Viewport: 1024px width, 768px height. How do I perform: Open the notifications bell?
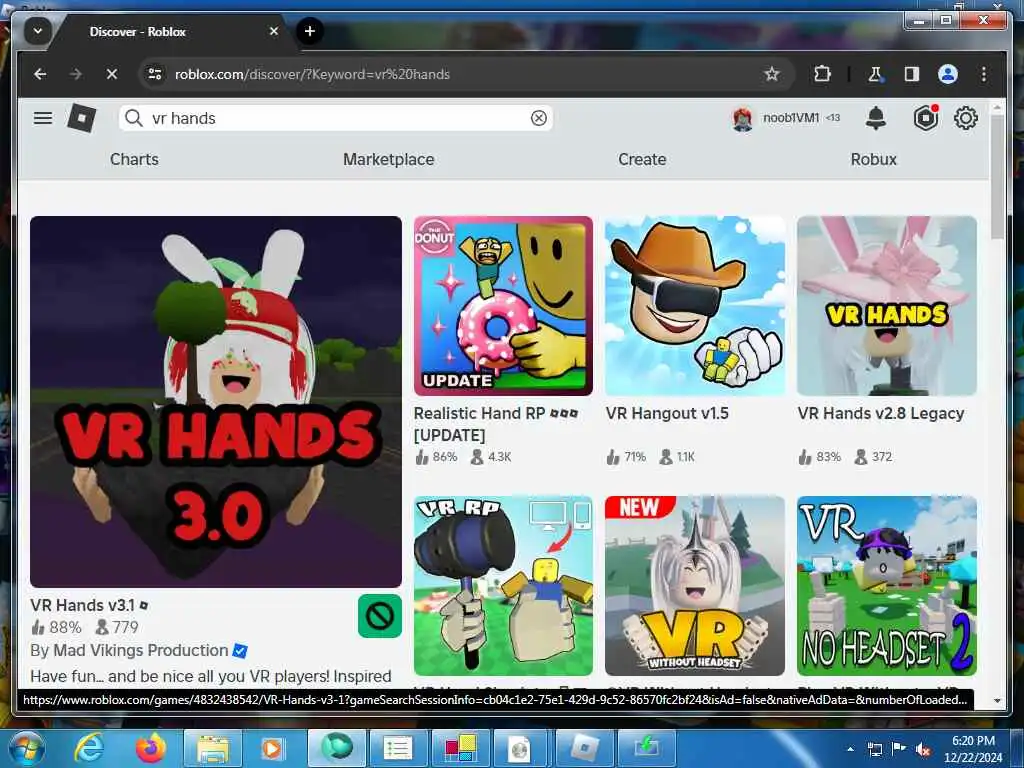[876, 118]
